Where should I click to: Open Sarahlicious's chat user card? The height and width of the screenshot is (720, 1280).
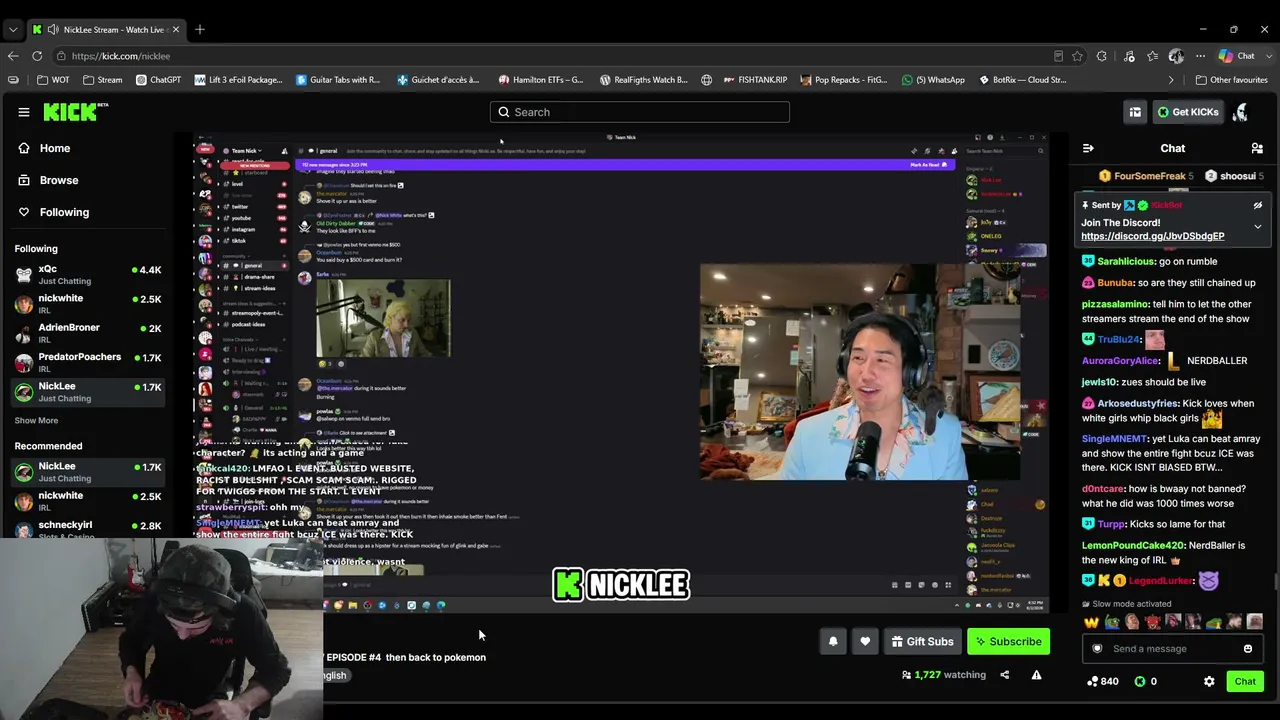point(1126,261)
